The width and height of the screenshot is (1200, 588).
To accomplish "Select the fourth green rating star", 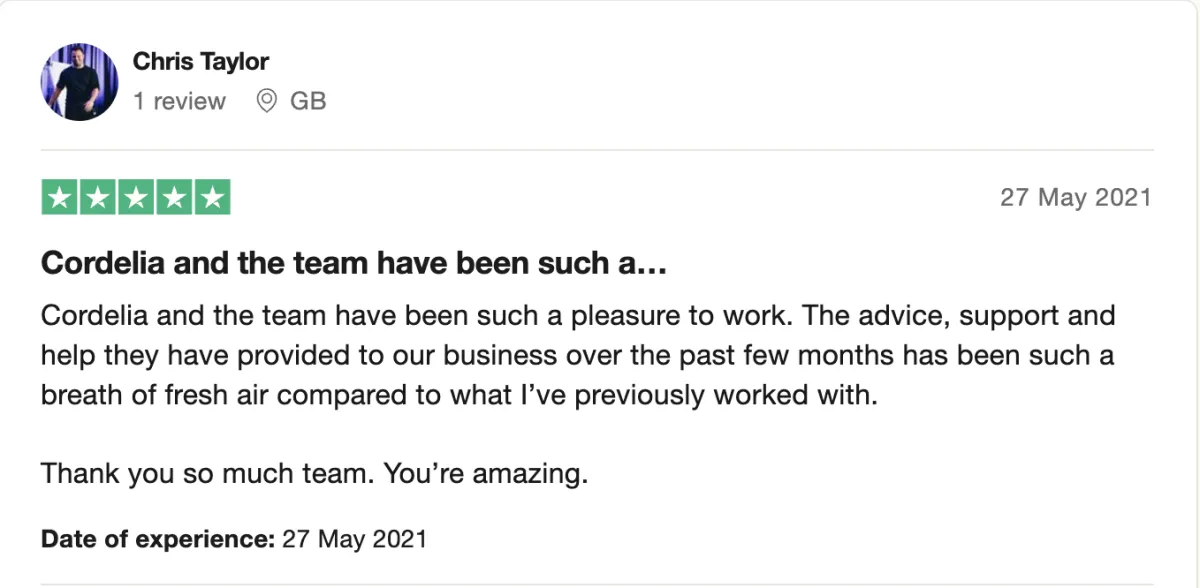I will (174, 197).
